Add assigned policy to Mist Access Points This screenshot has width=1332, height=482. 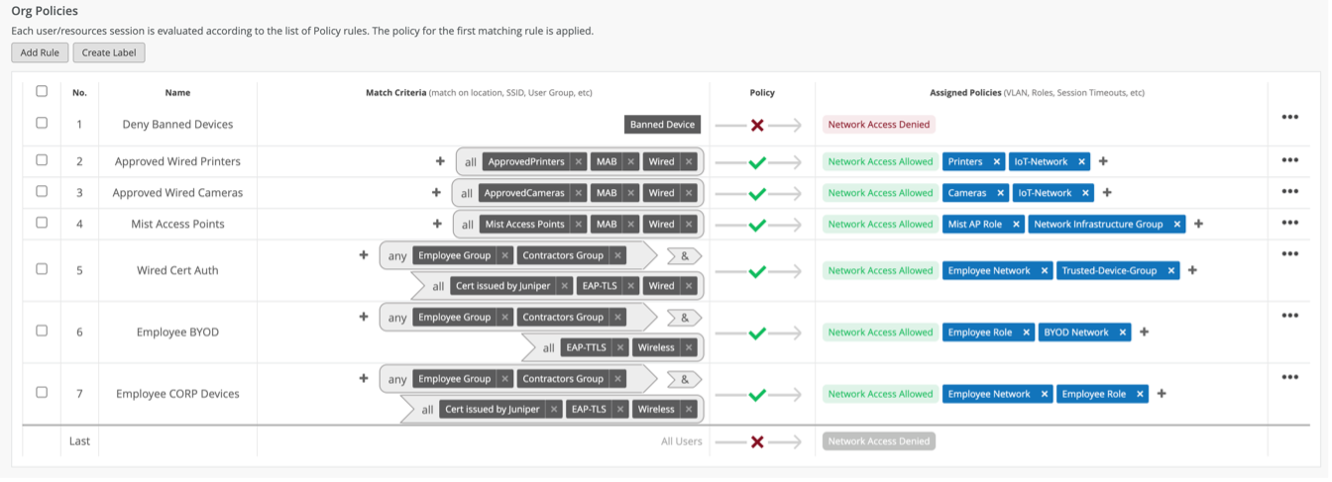[x=1198, y=224]
